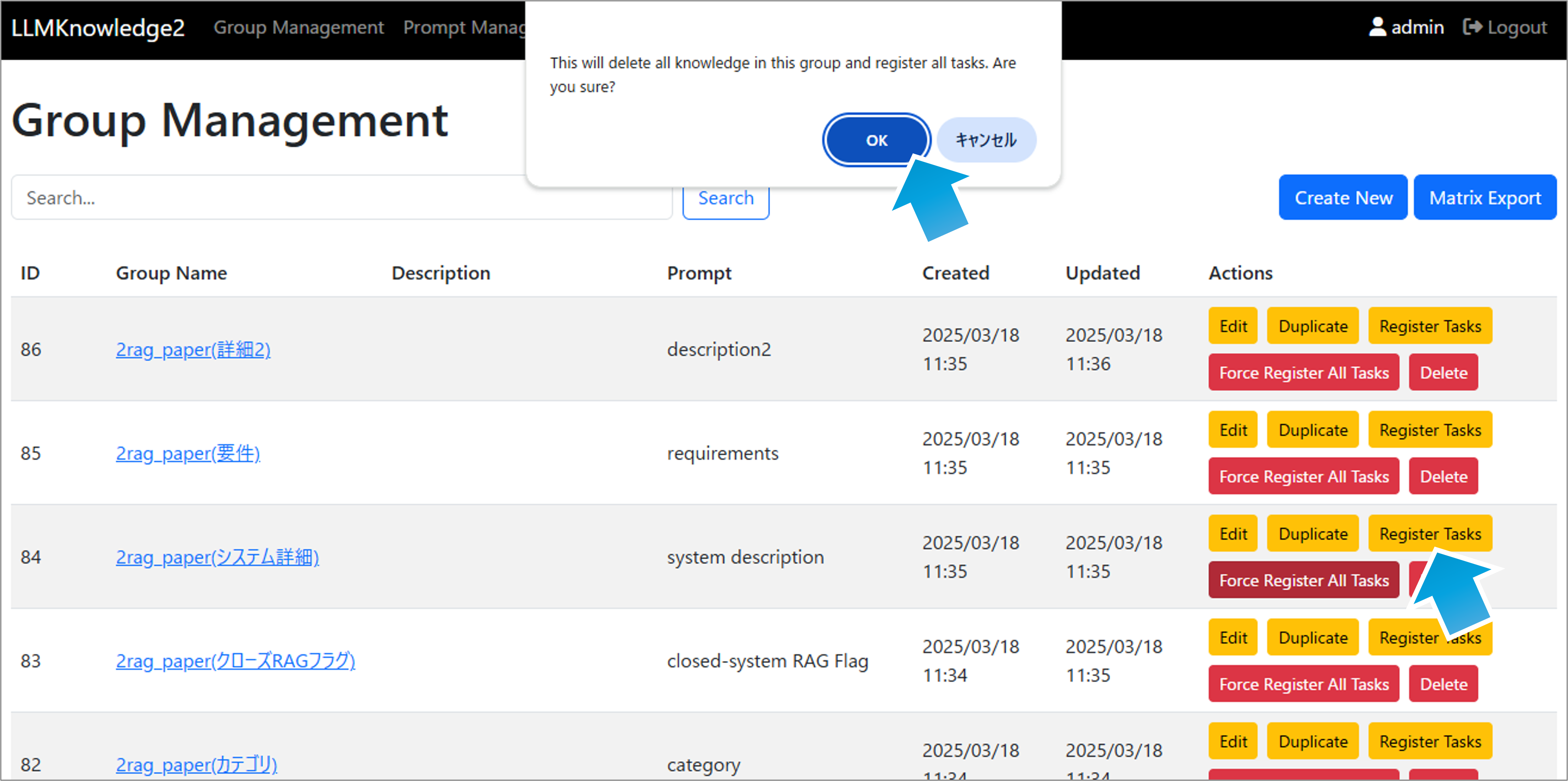Click the LLMKnowledge2 brand link
Screen dimensions: 1568x781
pyautogui.click(x=97, y=28)
